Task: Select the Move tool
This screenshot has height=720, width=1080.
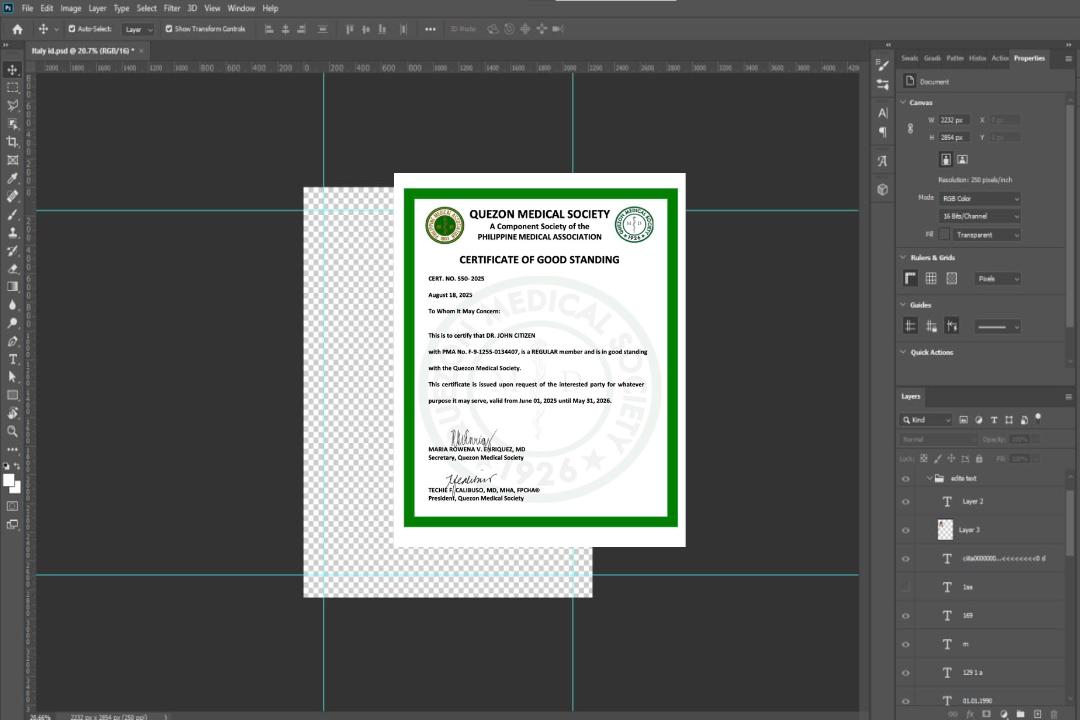Action: point(12,70)
